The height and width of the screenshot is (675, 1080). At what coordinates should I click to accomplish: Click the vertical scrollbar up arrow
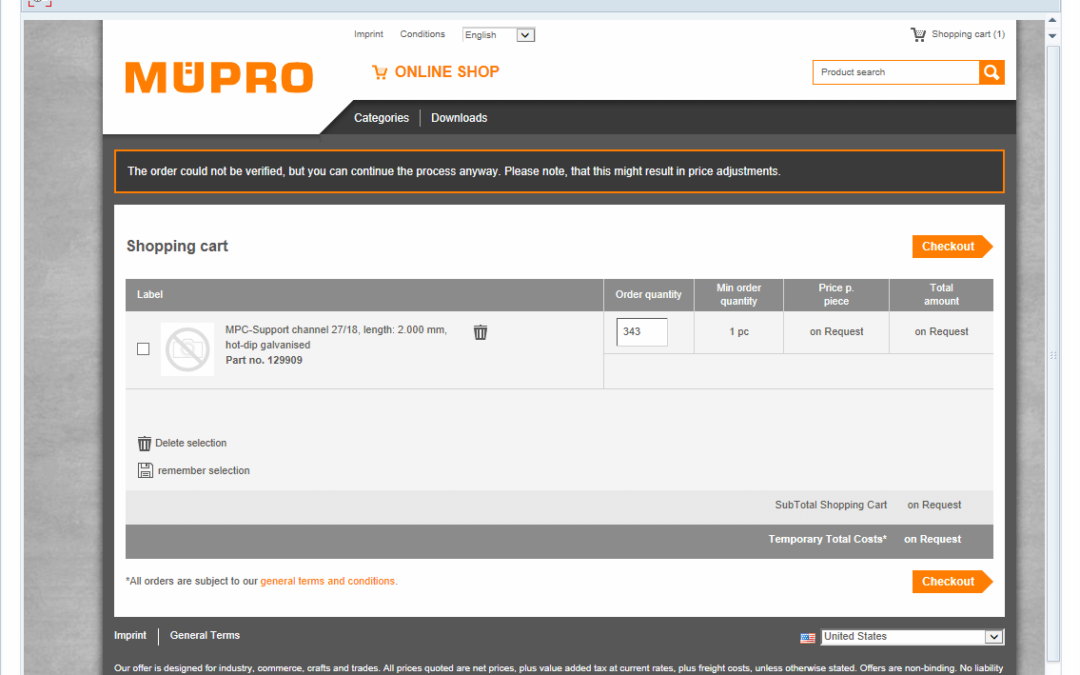pyautogui.click(x=1052, y=21)
